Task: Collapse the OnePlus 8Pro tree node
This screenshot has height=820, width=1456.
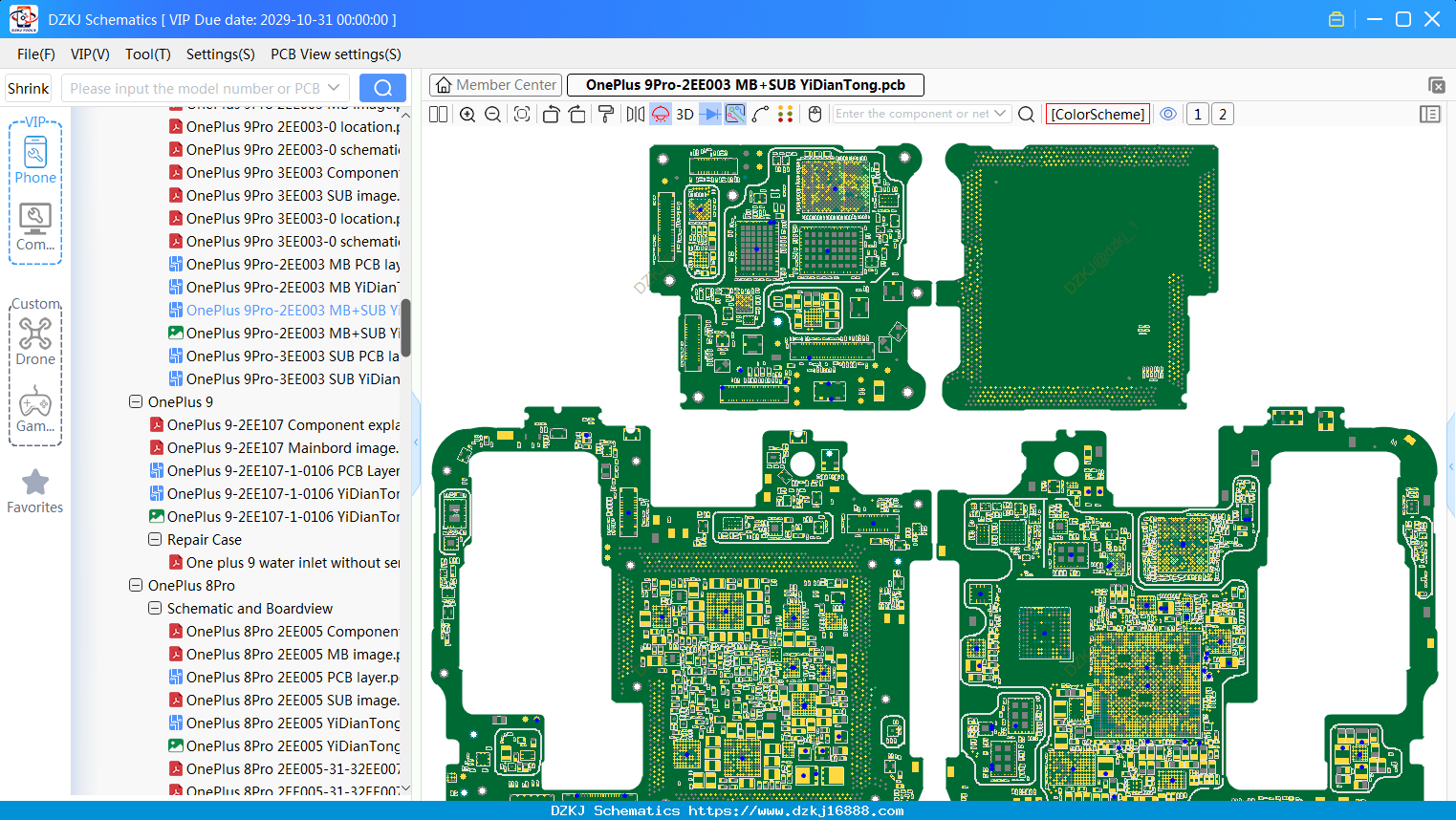Action: pos(136,586)
